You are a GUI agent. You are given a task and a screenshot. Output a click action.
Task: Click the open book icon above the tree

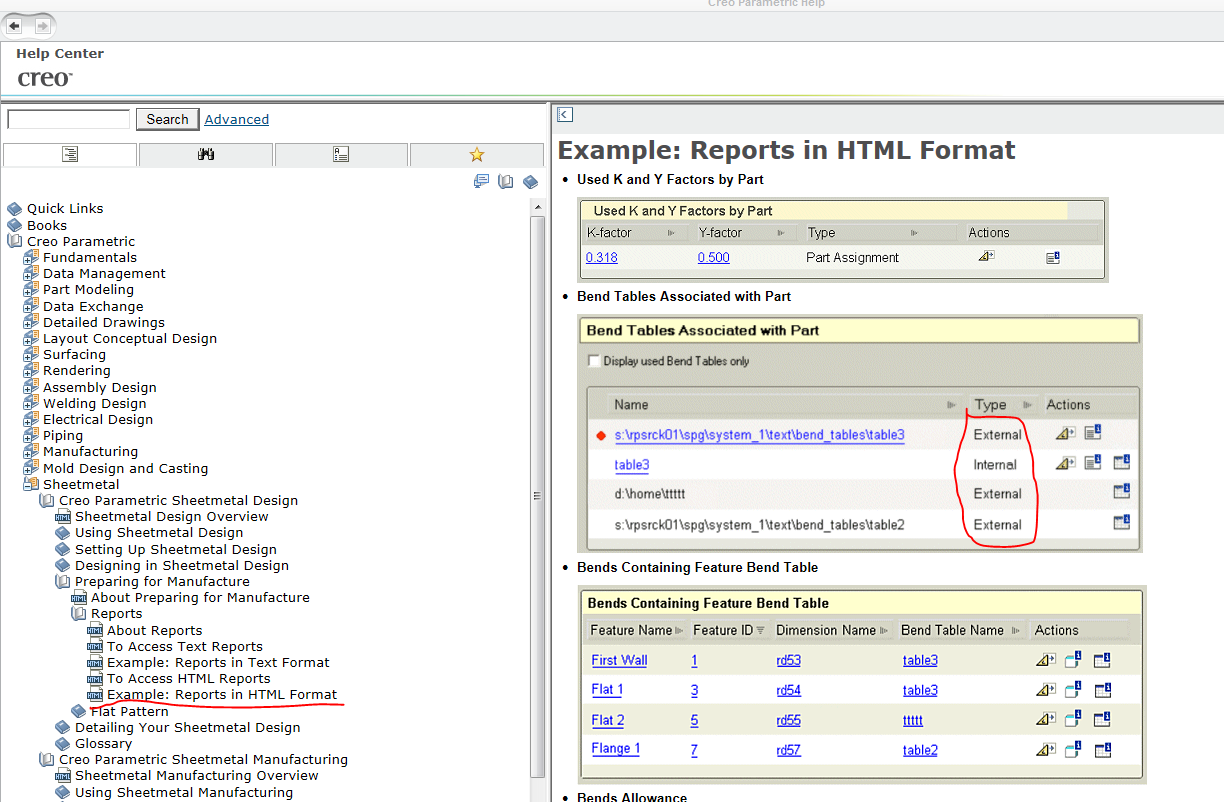point(506,181)
